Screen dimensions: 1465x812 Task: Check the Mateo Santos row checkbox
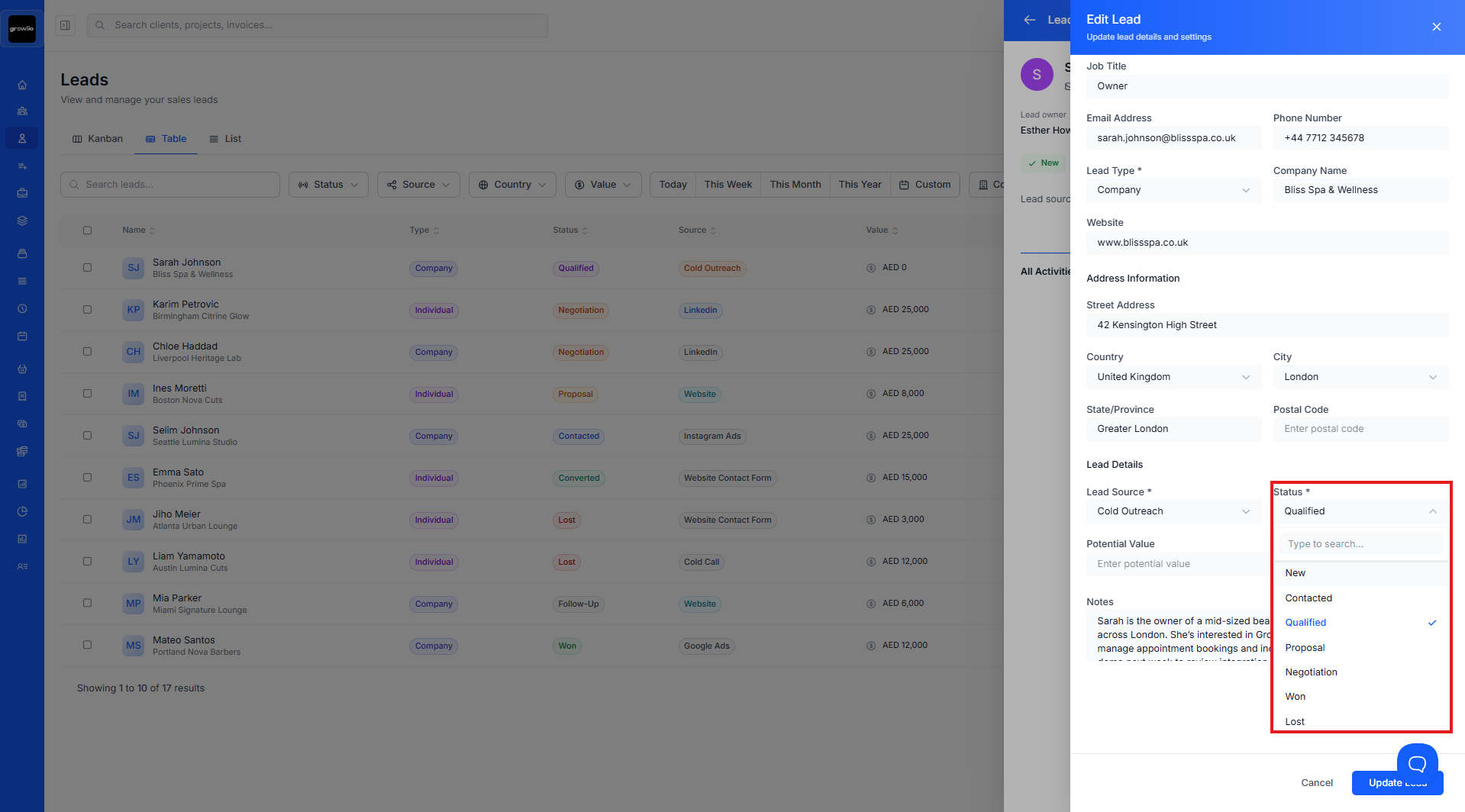(87, 645)
